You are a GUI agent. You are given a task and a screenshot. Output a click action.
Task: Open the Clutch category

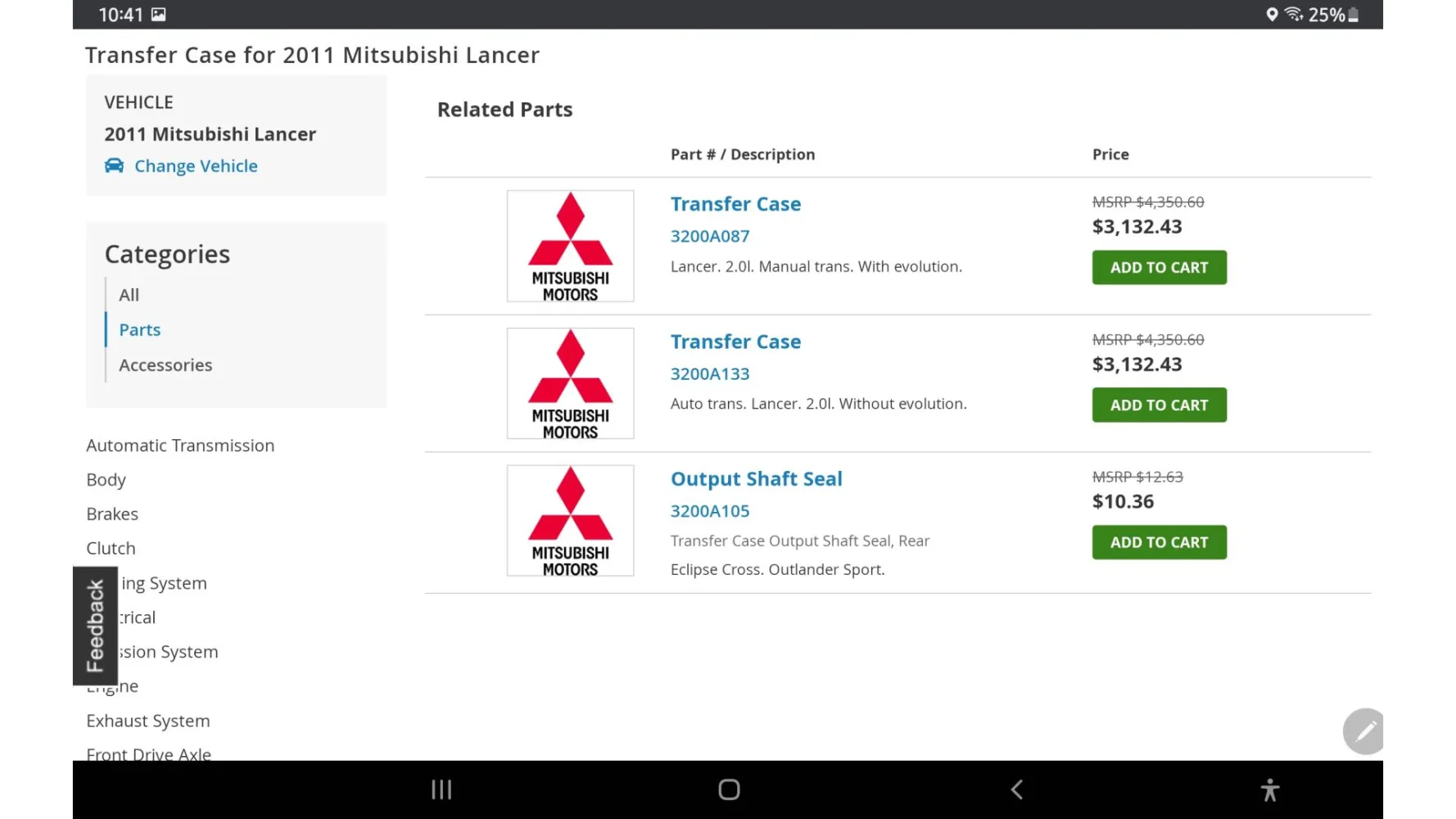pyautogui.click(x=111, y=549)
